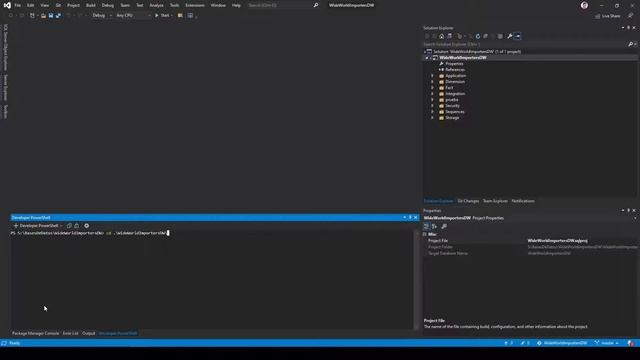Viewport: 640px width, 360px height.
Task: Select the References node in Solution Explorer
Action: [x=455, y=70]
